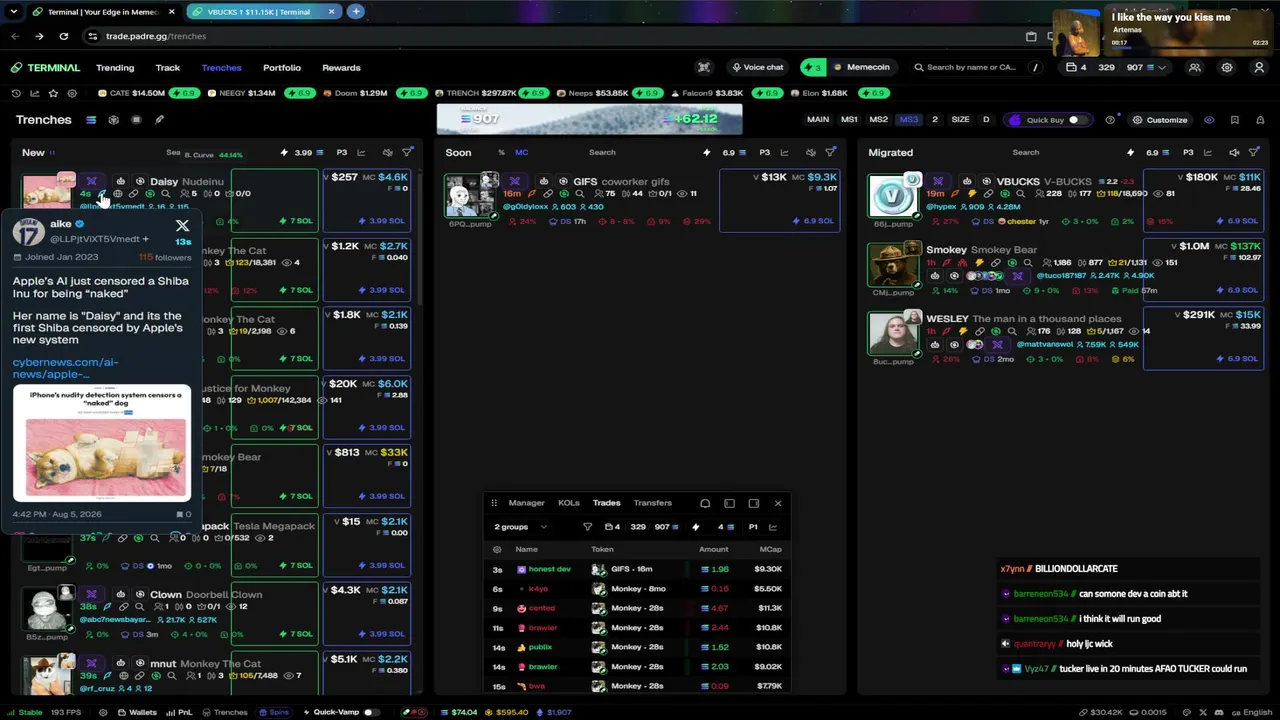Toggle the eye visibility icon near Customize
Viewport: 1280px width, 720px height.
tap(1209, 120)
